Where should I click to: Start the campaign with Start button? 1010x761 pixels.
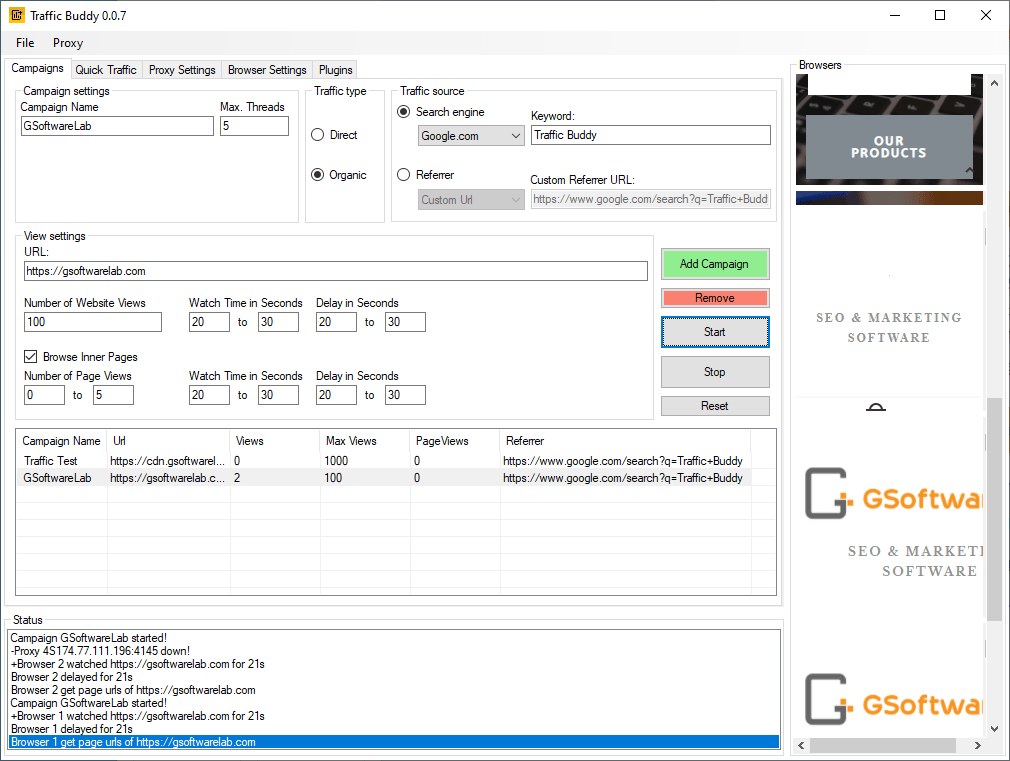[715, 332]
